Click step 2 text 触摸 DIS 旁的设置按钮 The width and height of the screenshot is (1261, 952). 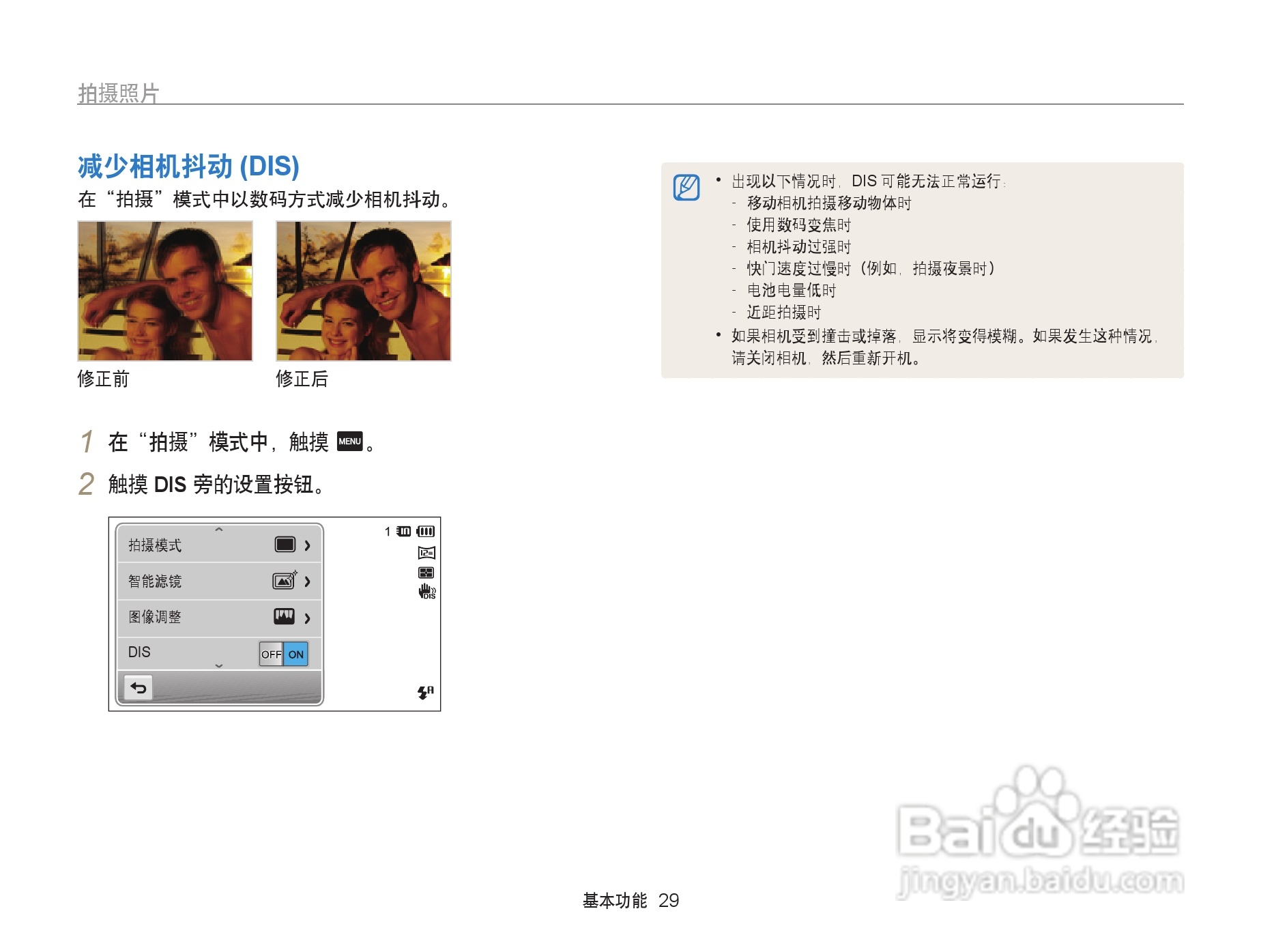click(x=216, y=485)
